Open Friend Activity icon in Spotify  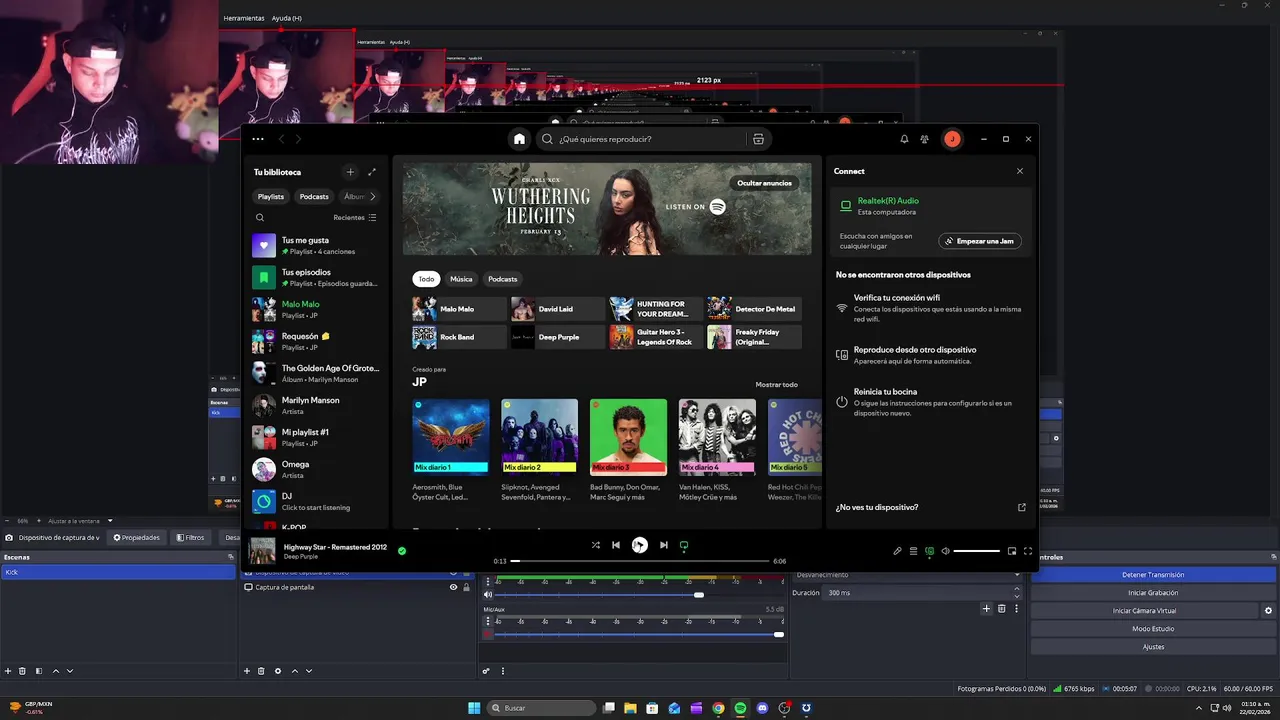pos(925,139)
